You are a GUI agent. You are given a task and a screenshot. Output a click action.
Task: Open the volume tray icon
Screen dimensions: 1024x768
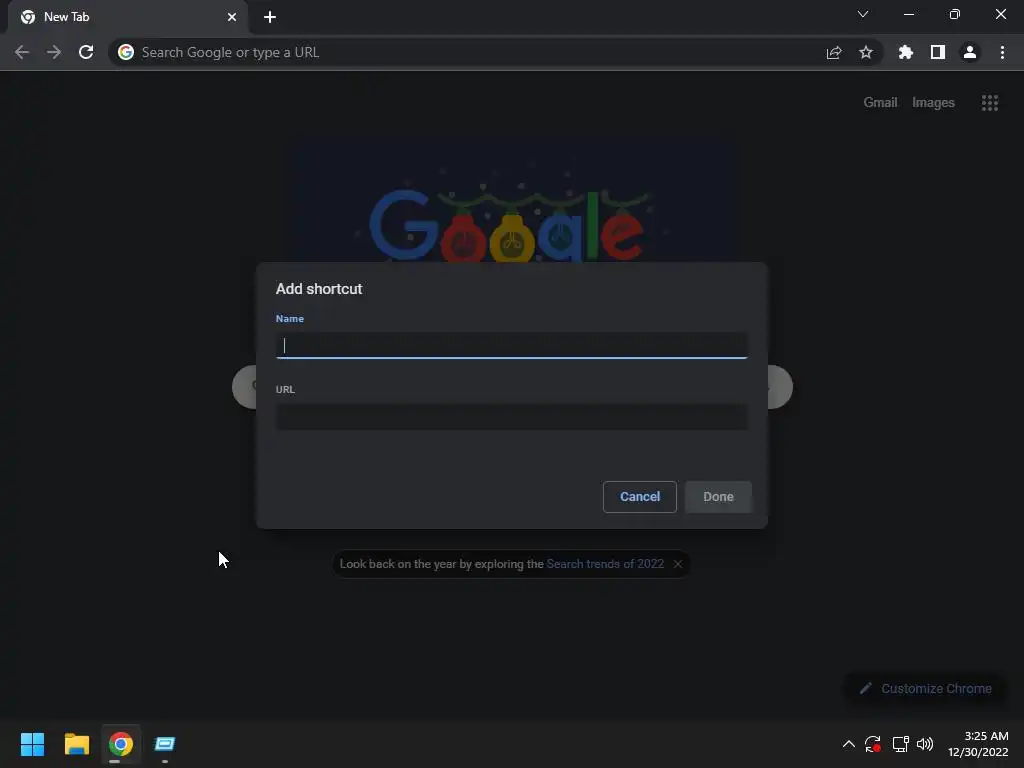tap(925, 744)
